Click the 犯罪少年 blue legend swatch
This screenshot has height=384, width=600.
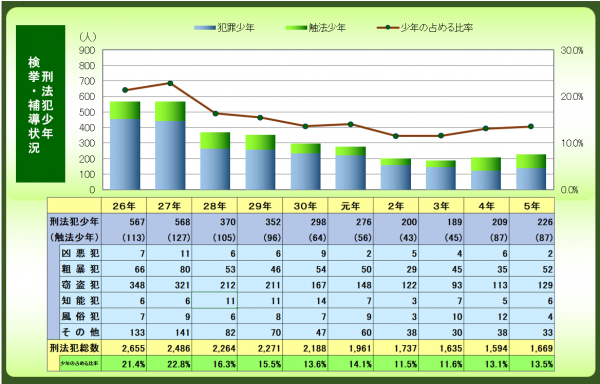click(x=205, y=28)
